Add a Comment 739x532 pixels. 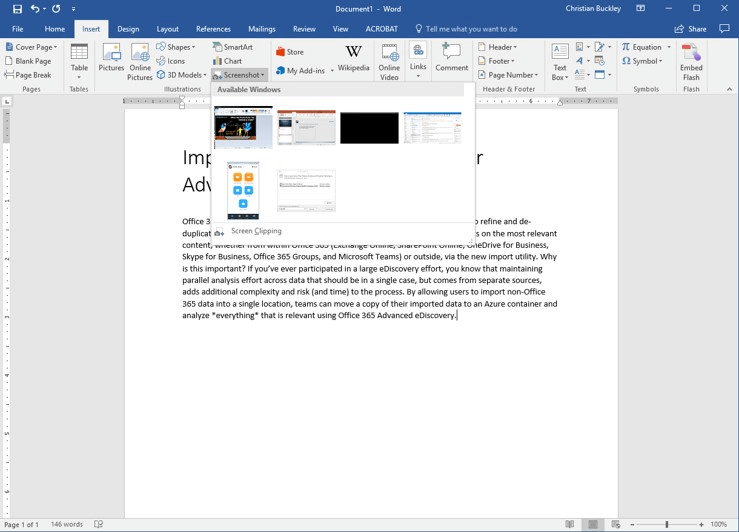(x=452, y=57)
